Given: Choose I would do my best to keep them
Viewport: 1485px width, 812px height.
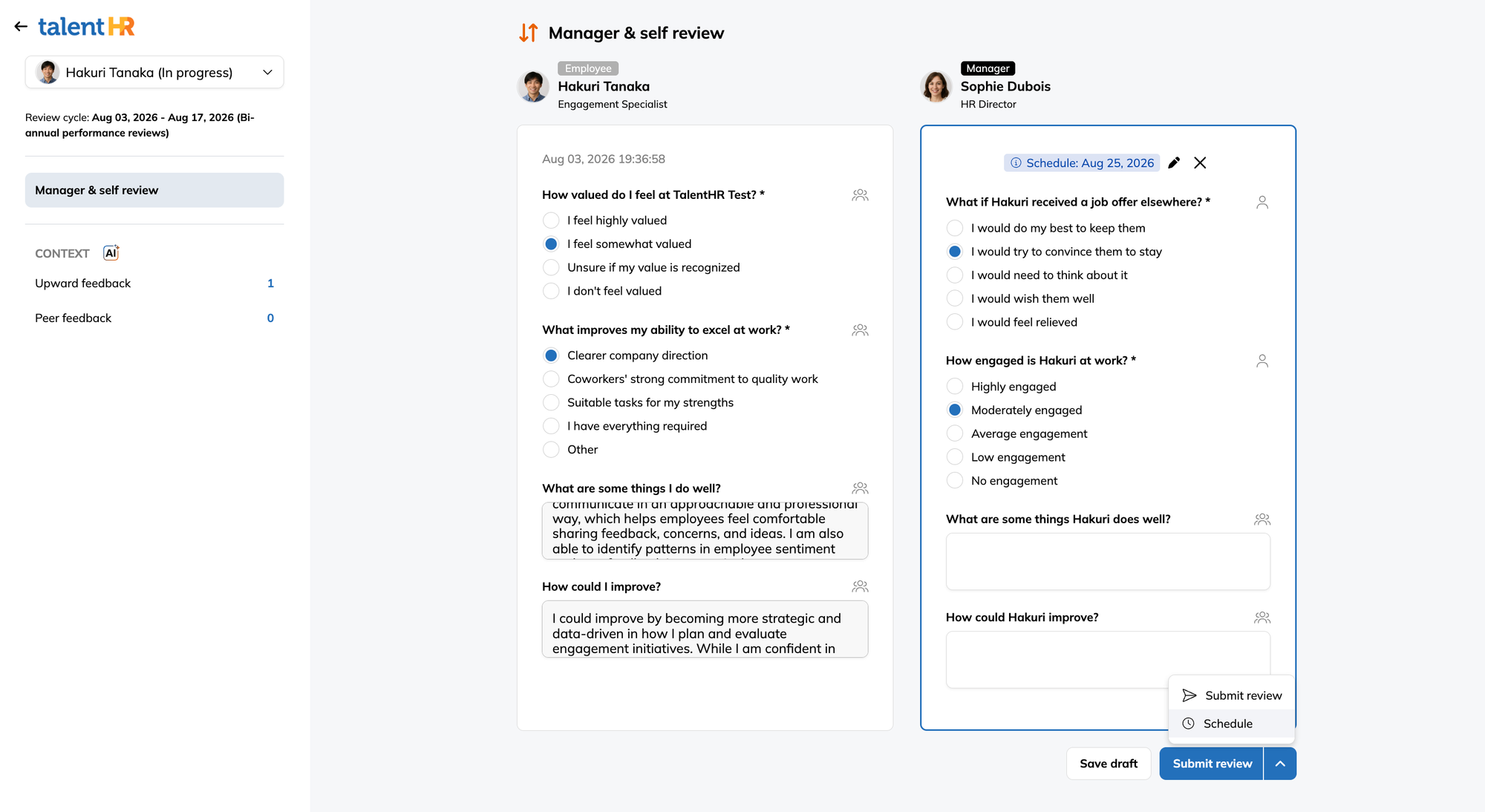Looking at the screenshot, I should coord(955,228).
